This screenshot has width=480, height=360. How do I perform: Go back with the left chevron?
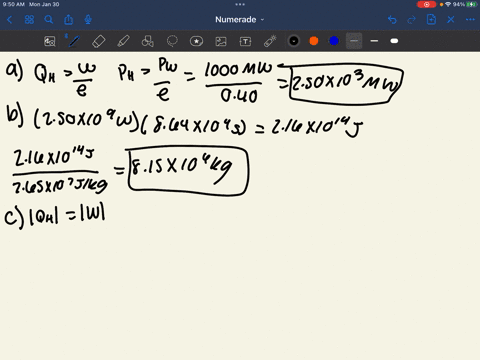[9, 20]
